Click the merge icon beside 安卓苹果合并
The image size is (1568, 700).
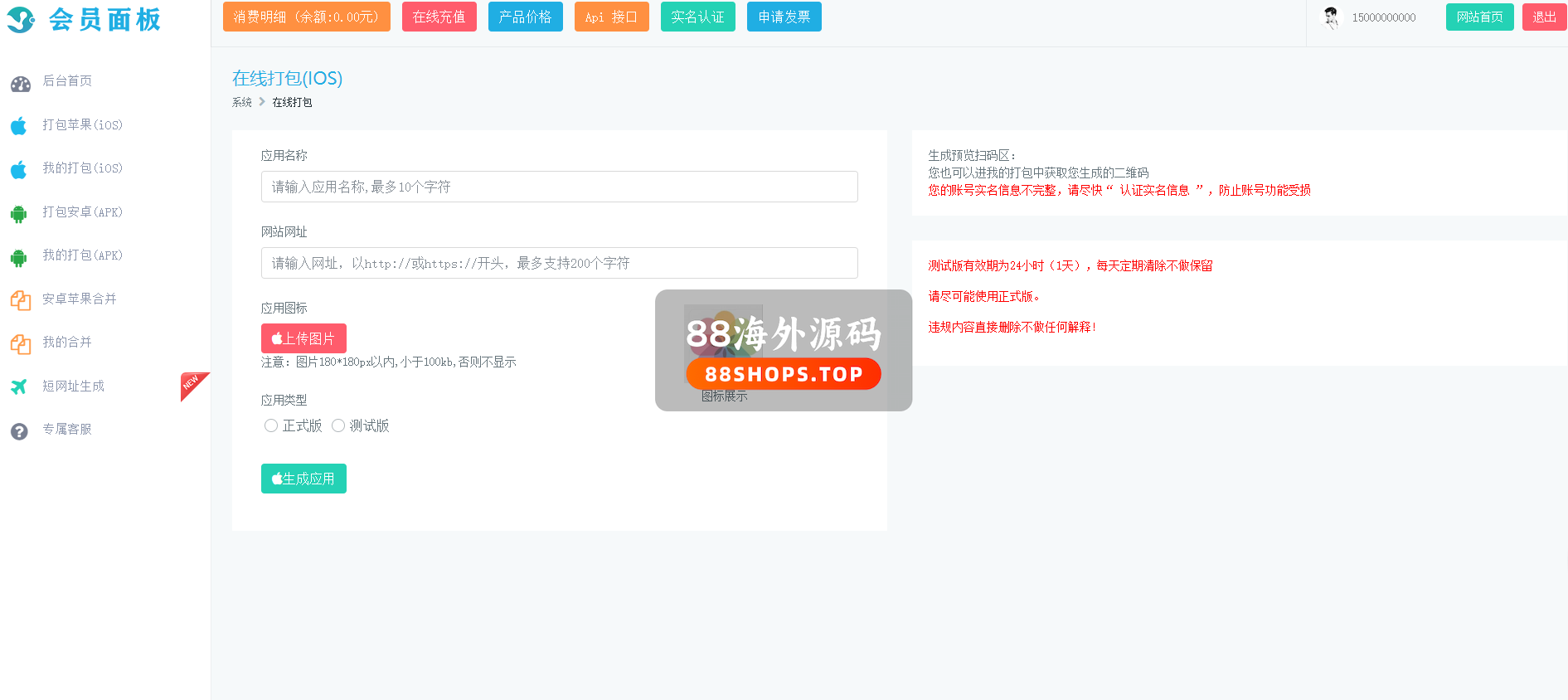(20, 300)
